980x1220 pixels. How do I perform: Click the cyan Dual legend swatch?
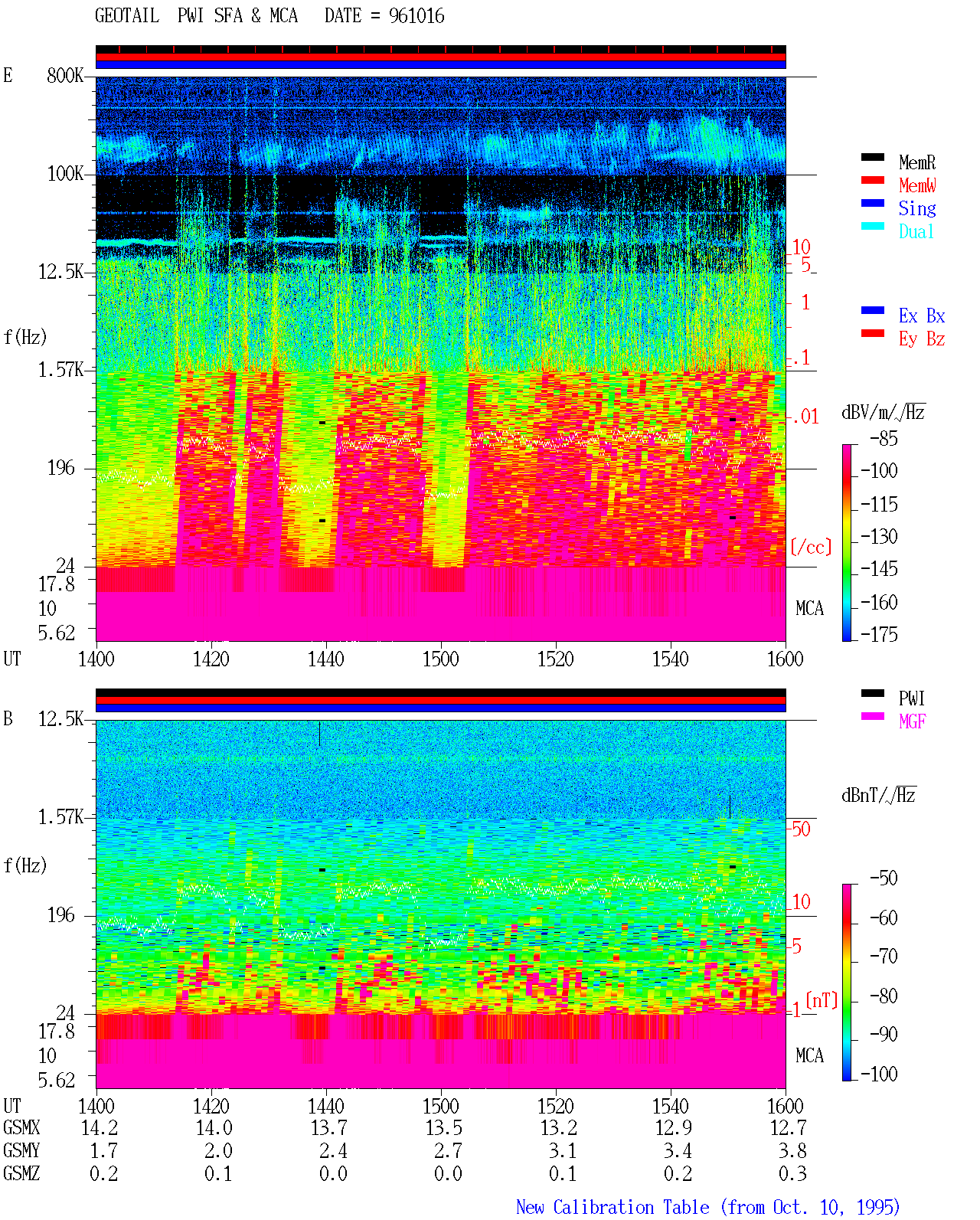tap(873, 226)
